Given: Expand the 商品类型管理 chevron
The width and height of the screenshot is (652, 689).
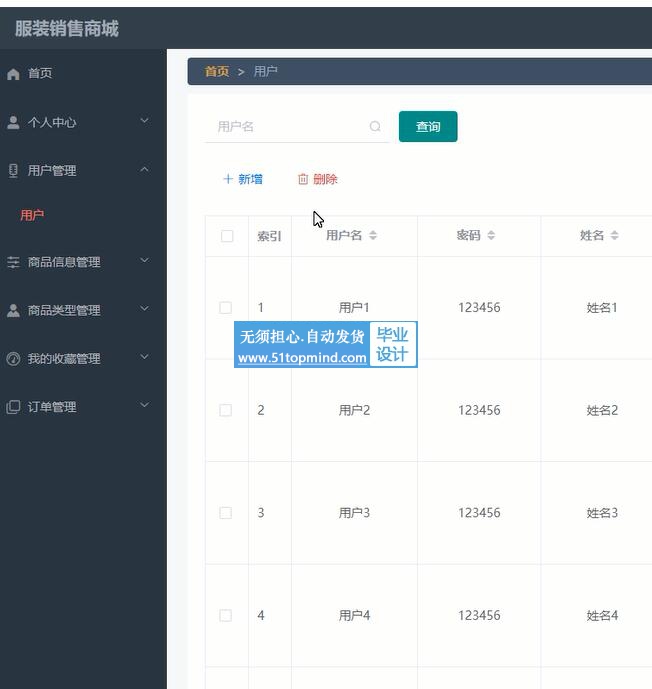Looking at the screenshot, I should pyautogui.click(x=144, y=309).
